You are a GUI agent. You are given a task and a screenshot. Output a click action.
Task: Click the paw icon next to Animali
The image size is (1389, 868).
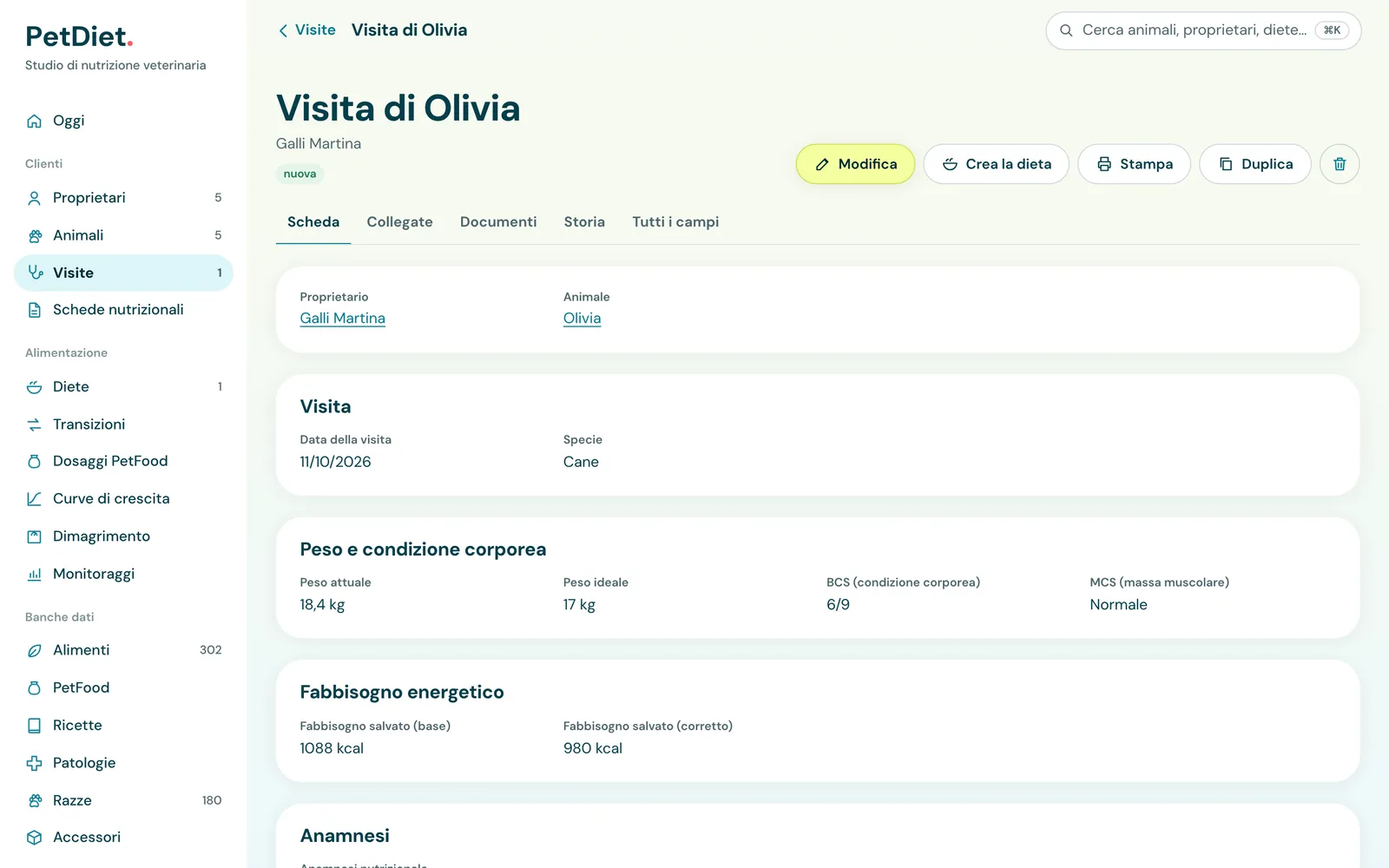(x=35, y=235)
